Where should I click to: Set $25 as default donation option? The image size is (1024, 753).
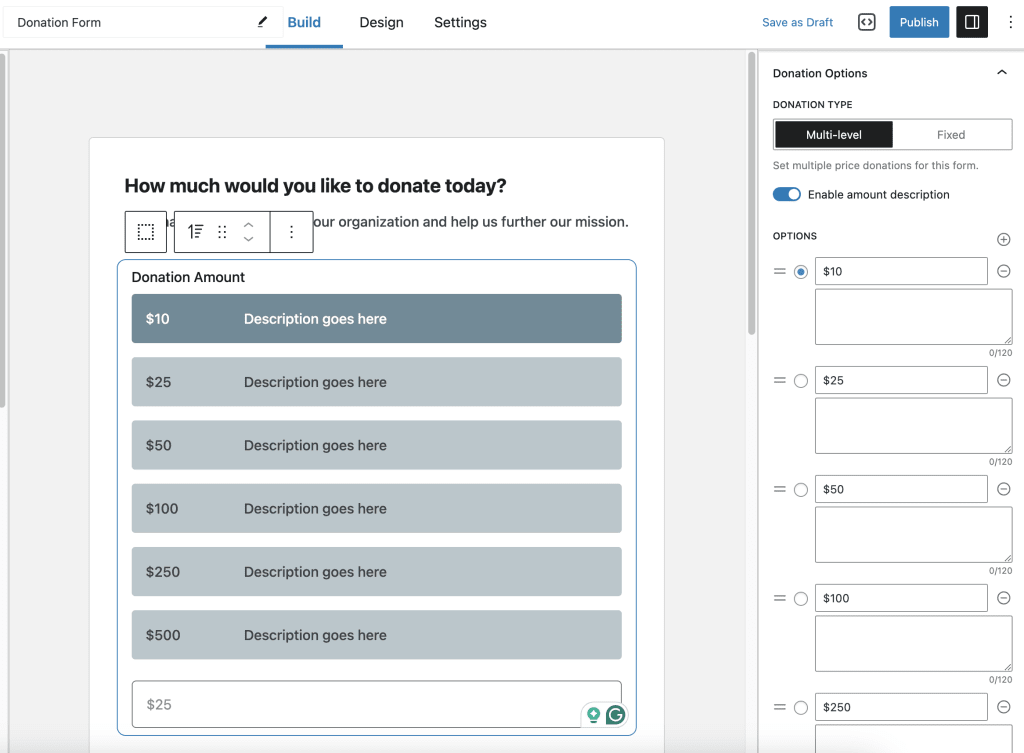801,381
